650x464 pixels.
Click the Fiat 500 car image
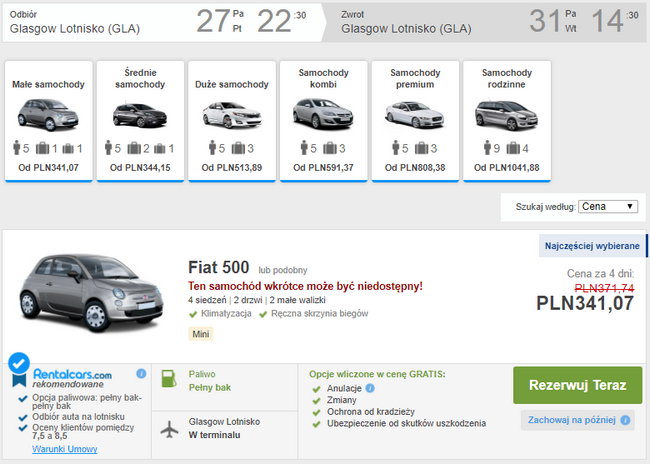(x=92, y=293)
